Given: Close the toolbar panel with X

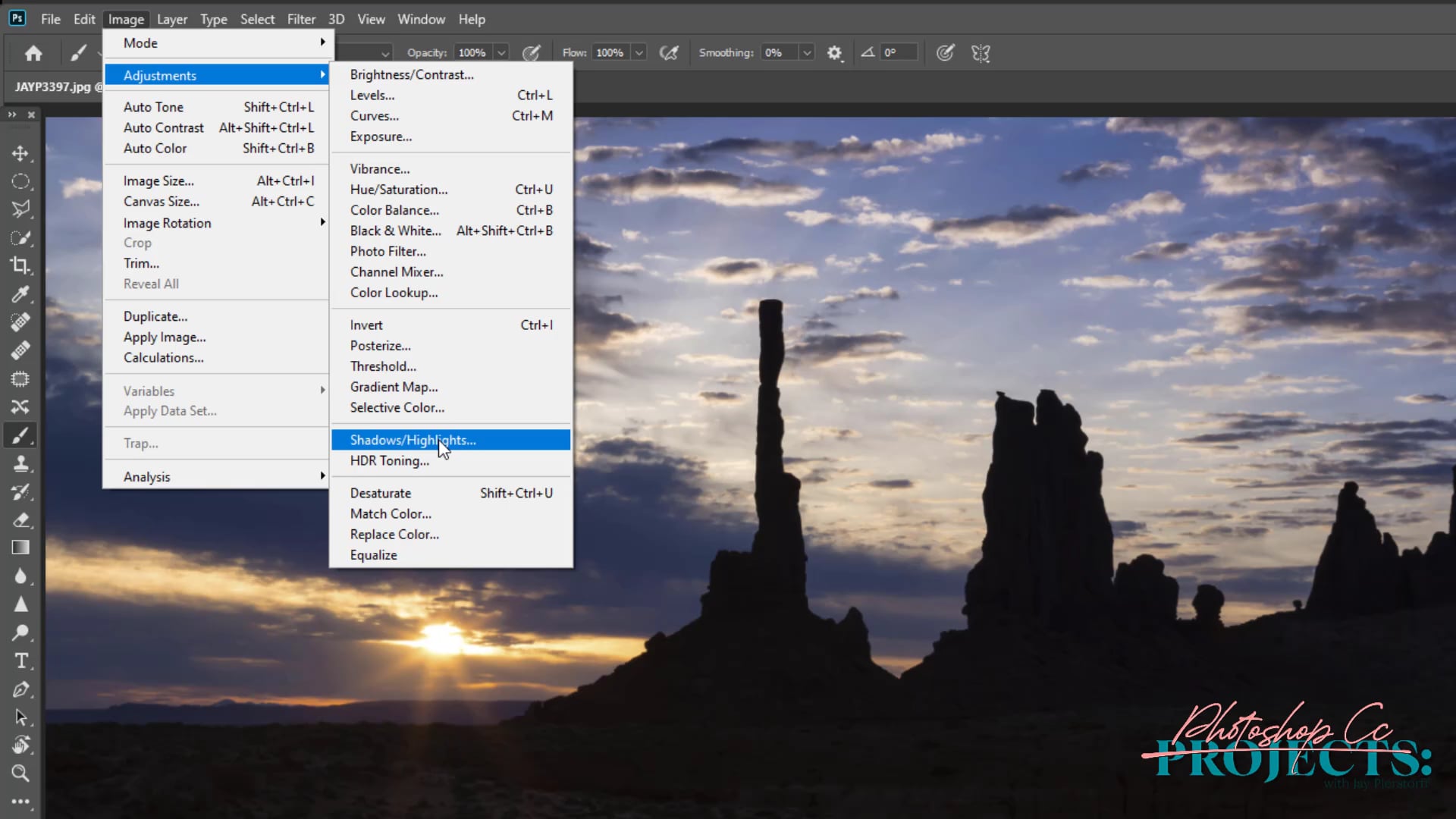Looking at the screenshot, I should pyautogui.click(x=31, y=115).
